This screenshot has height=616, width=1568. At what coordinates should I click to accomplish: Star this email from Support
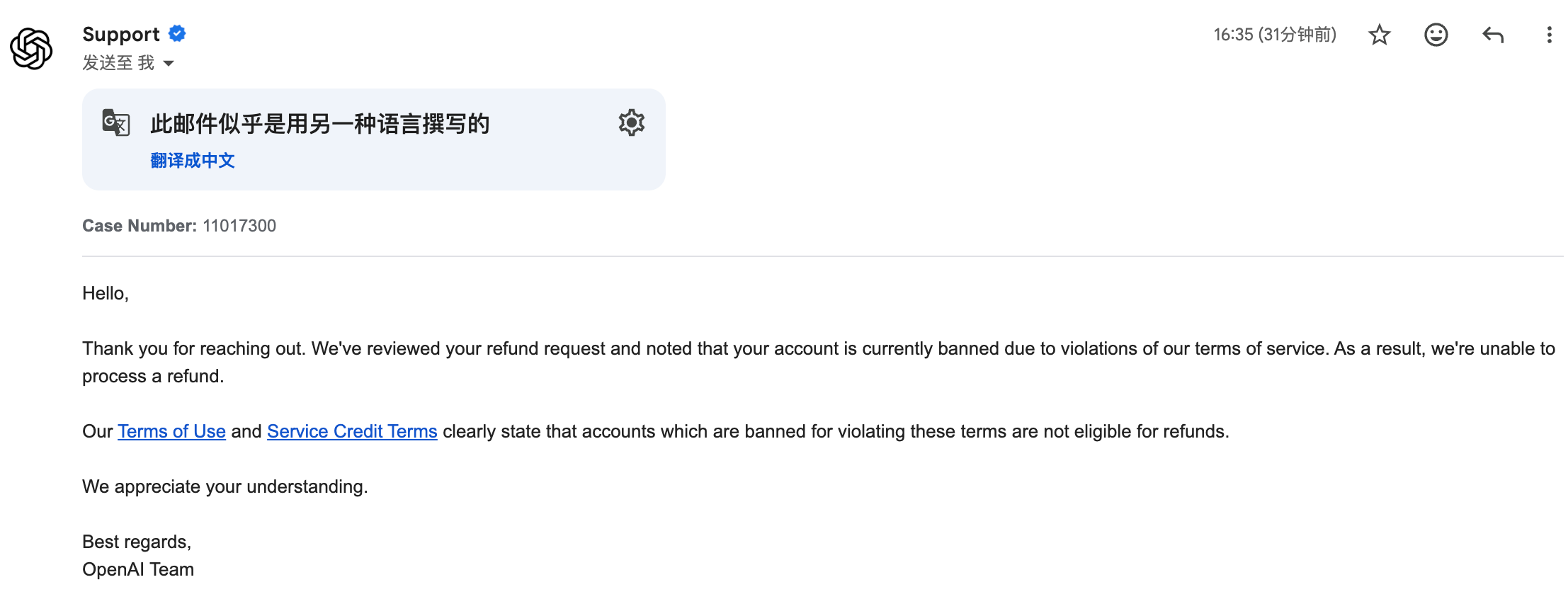click(1379, 35)
